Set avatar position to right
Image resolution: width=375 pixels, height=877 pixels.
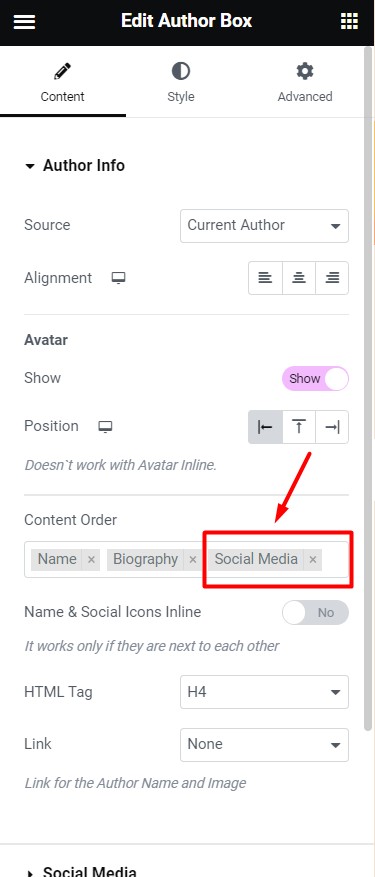332,427
